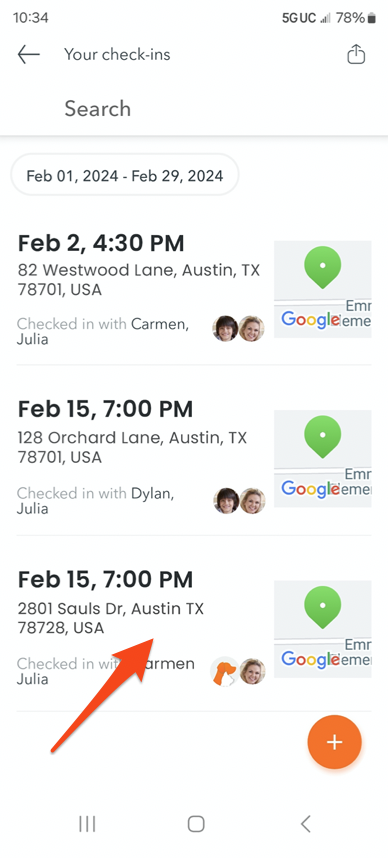Focus the Search field
This screenshot has height=858, width=388.
pyautogui.click(x=194, y=108)
